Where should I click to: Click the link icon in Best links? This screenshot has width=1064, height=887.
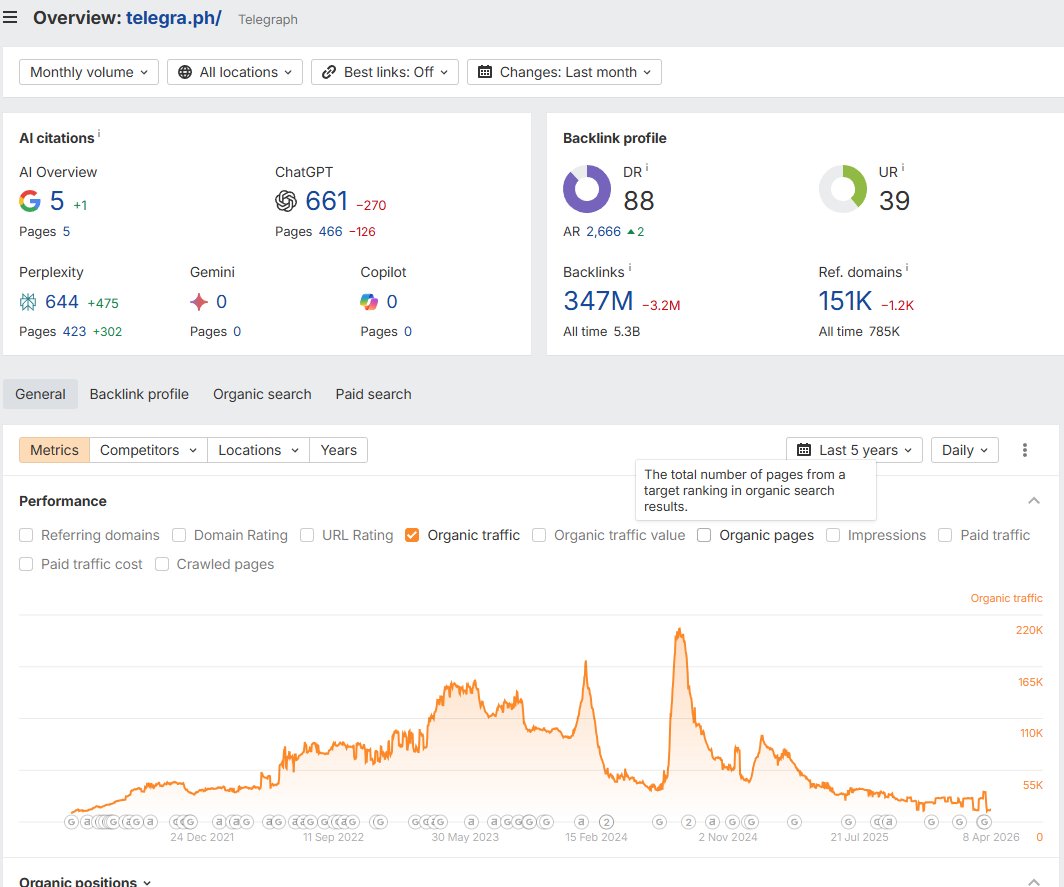click(x=329, y=72)
